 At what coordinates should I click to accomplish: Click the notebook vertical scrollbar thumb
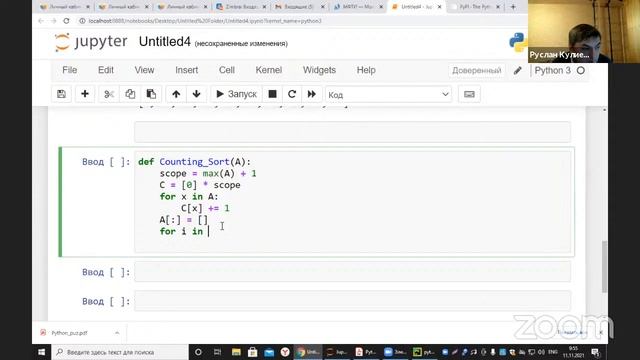[x=604, y=267]
